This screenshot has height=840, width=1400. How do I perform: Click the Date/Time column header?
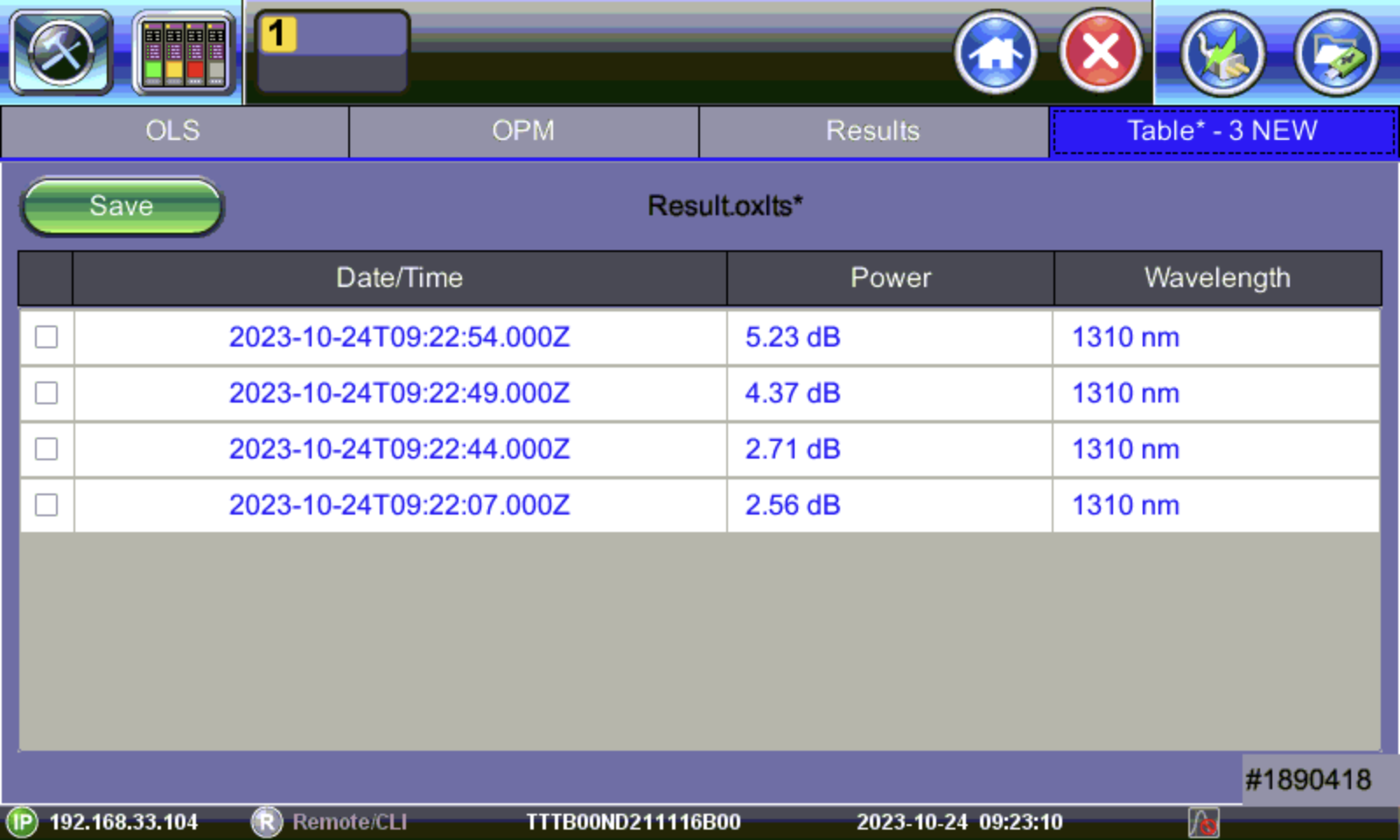point(399,278)
